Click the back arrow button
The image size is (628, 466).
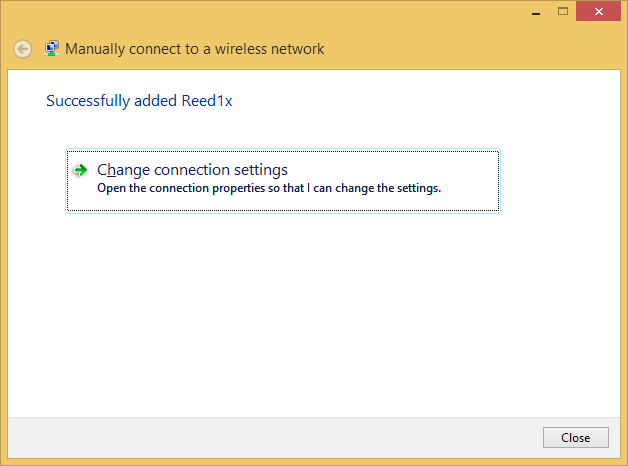tap(22, 49)
